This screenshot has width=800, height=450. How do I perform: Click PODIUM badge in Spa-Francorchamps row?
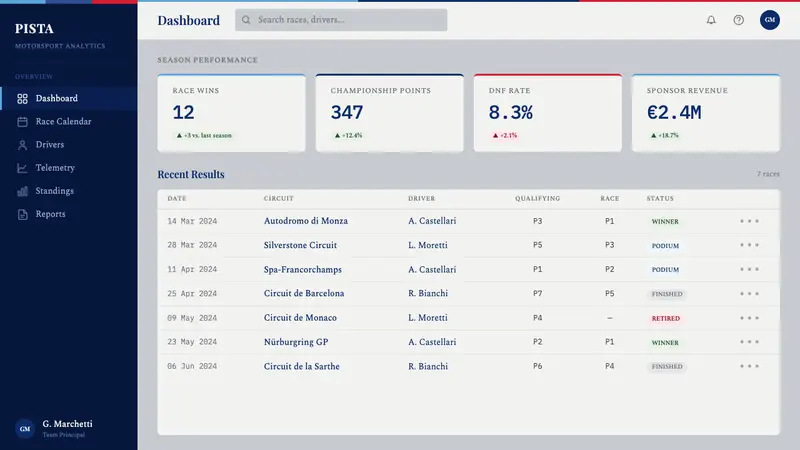(x=665, y=270)
